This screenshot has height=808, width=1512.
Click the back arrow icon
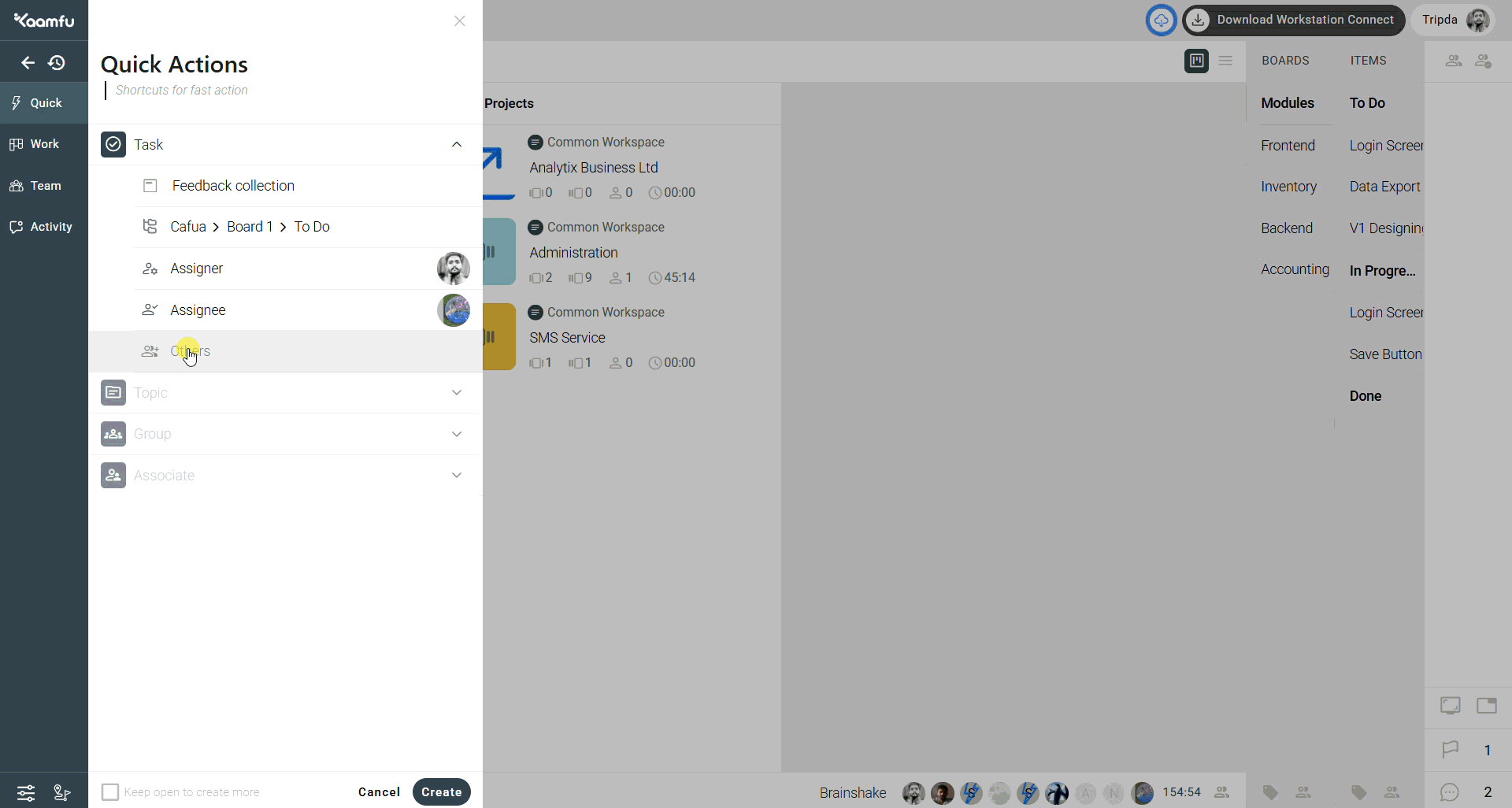[28, 63]
